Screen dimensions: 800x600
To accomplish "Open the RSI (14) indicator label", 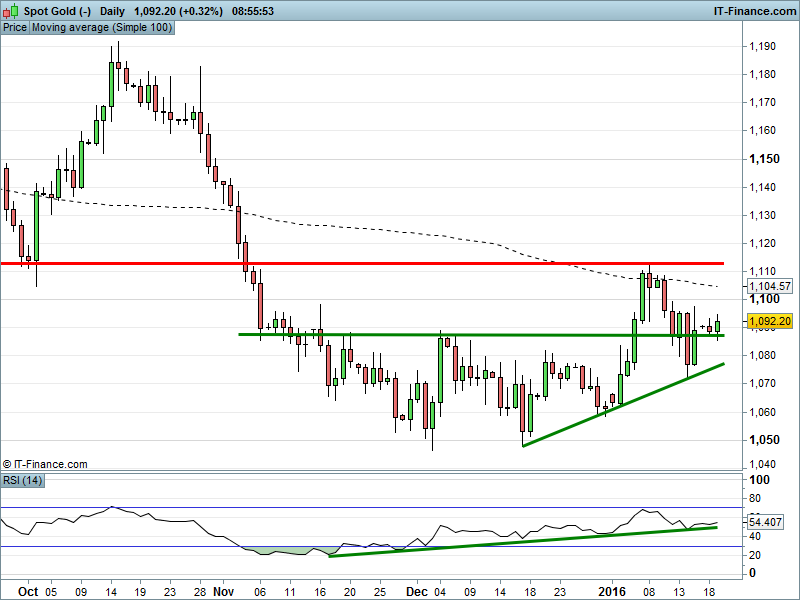I will [x=20, y=481].
